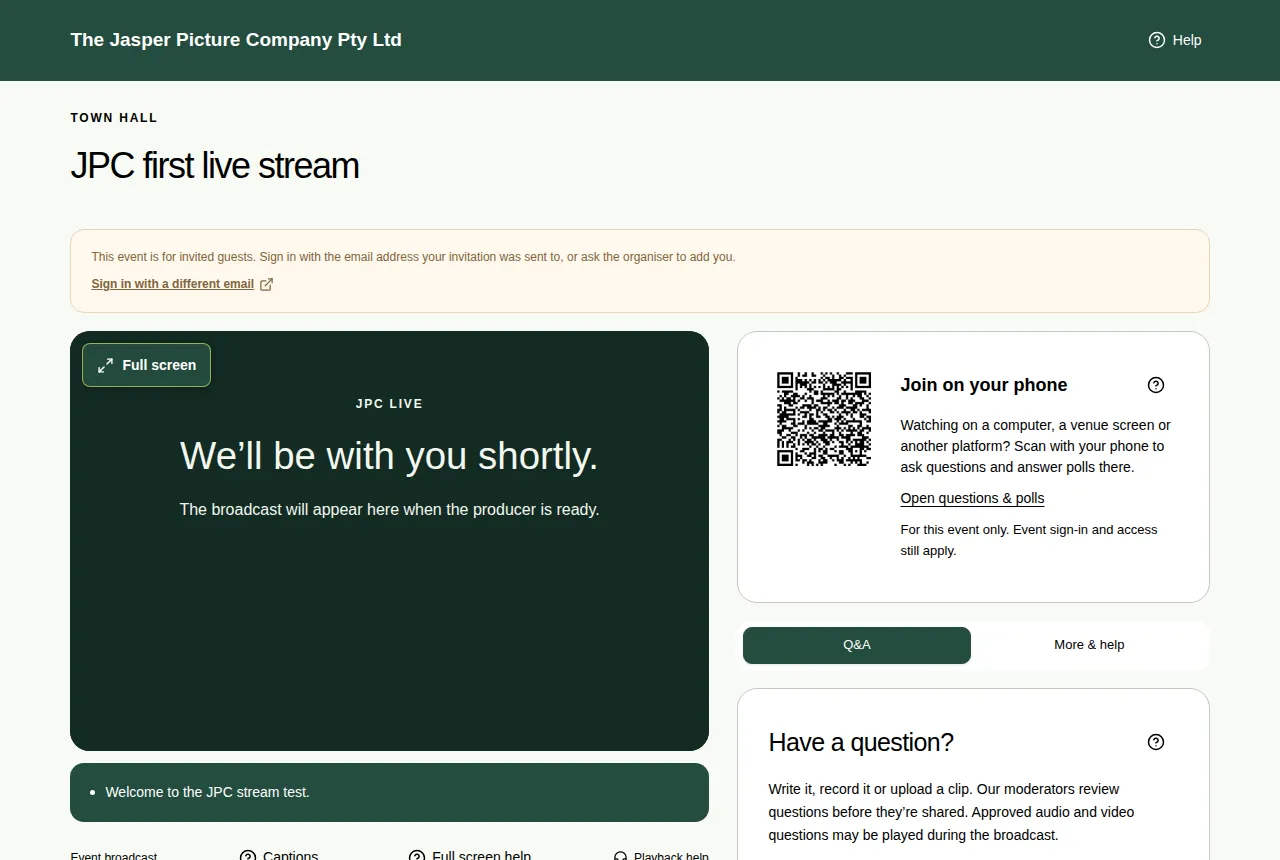Click the headset icon beside Playback help
1280x860 pixels.
click(620, 857)
